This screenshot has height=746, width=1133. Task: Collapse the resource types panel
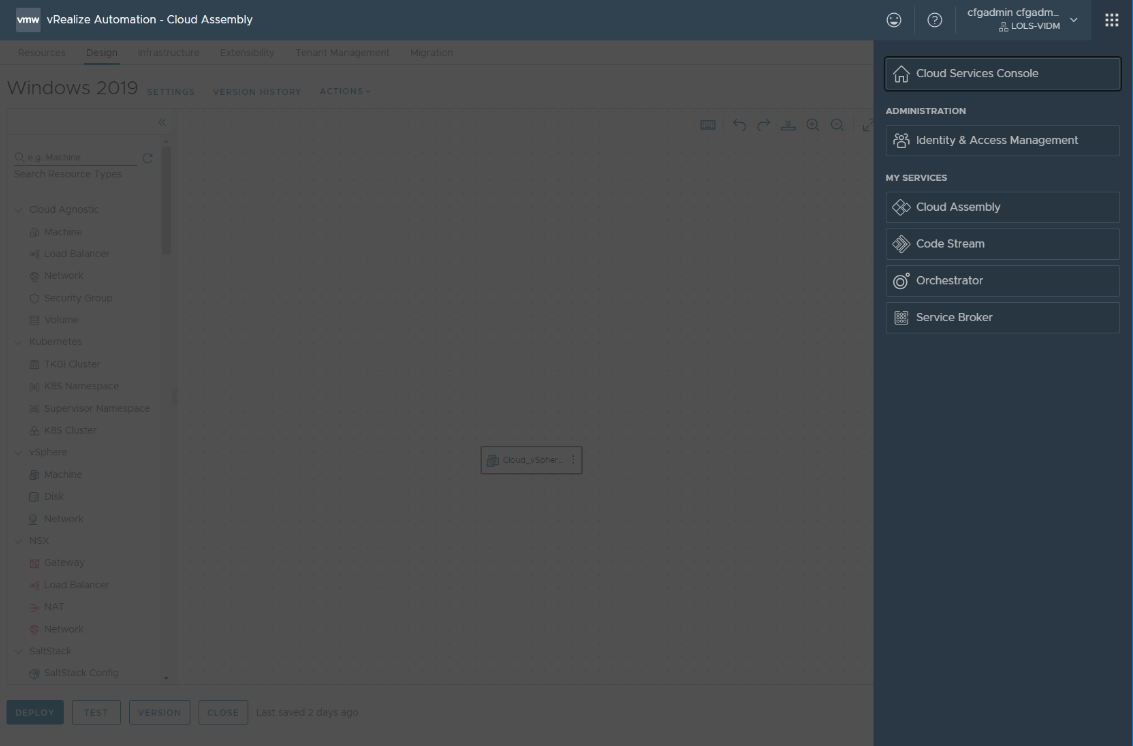coord(162,122)
